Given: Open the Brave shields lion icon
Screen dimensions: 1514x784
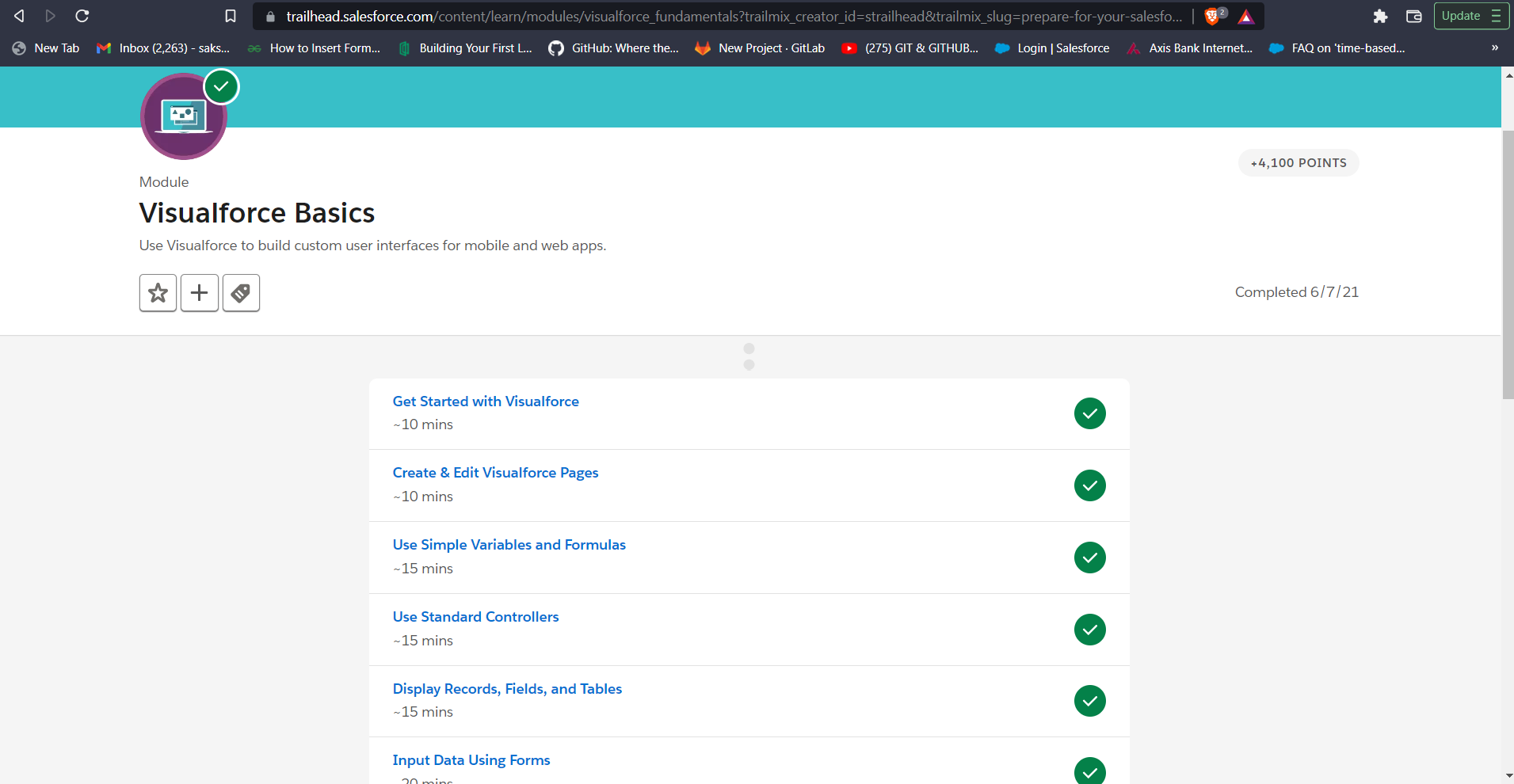Looking at the screenshot, I should pyautogui.click(x=1212, y=16).
